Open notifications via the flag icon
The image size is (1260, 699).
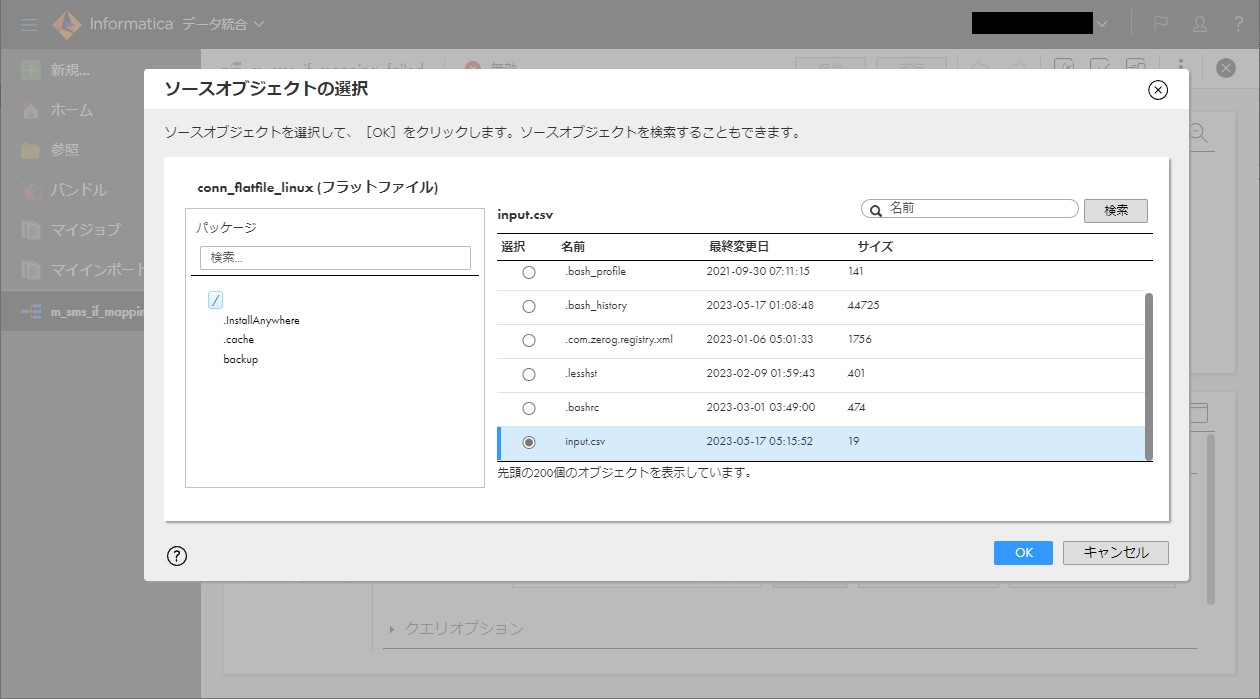(1160, 23)
